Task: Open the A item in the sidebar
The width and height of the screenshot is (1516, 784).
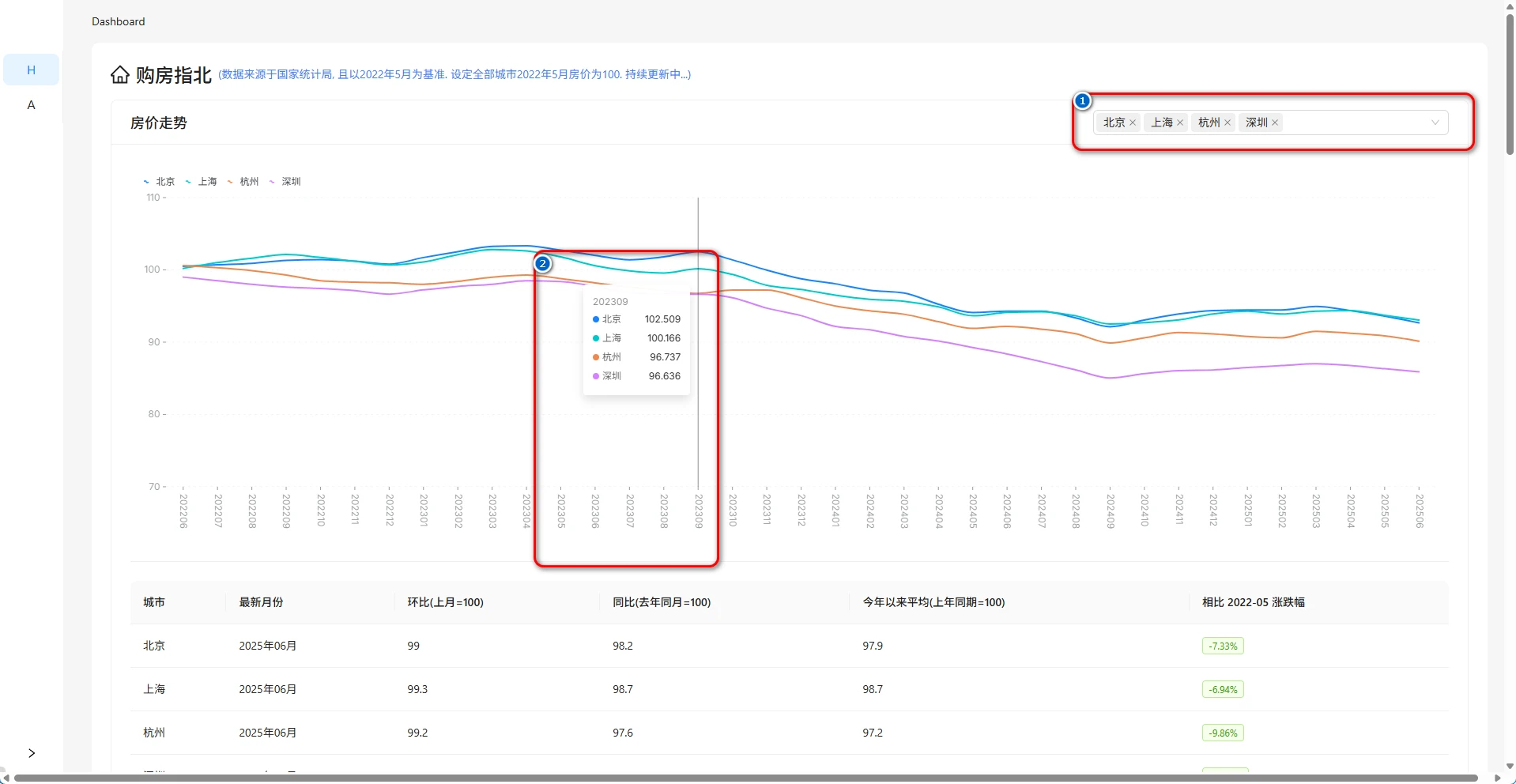Action: click(32, 105)
